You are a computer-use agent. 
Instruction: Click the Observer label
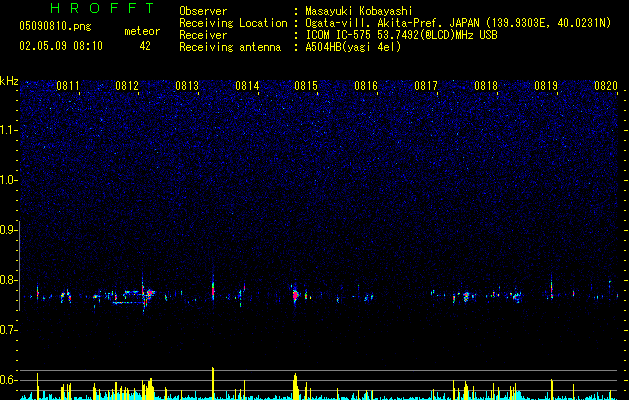click(x=203, y=11)
